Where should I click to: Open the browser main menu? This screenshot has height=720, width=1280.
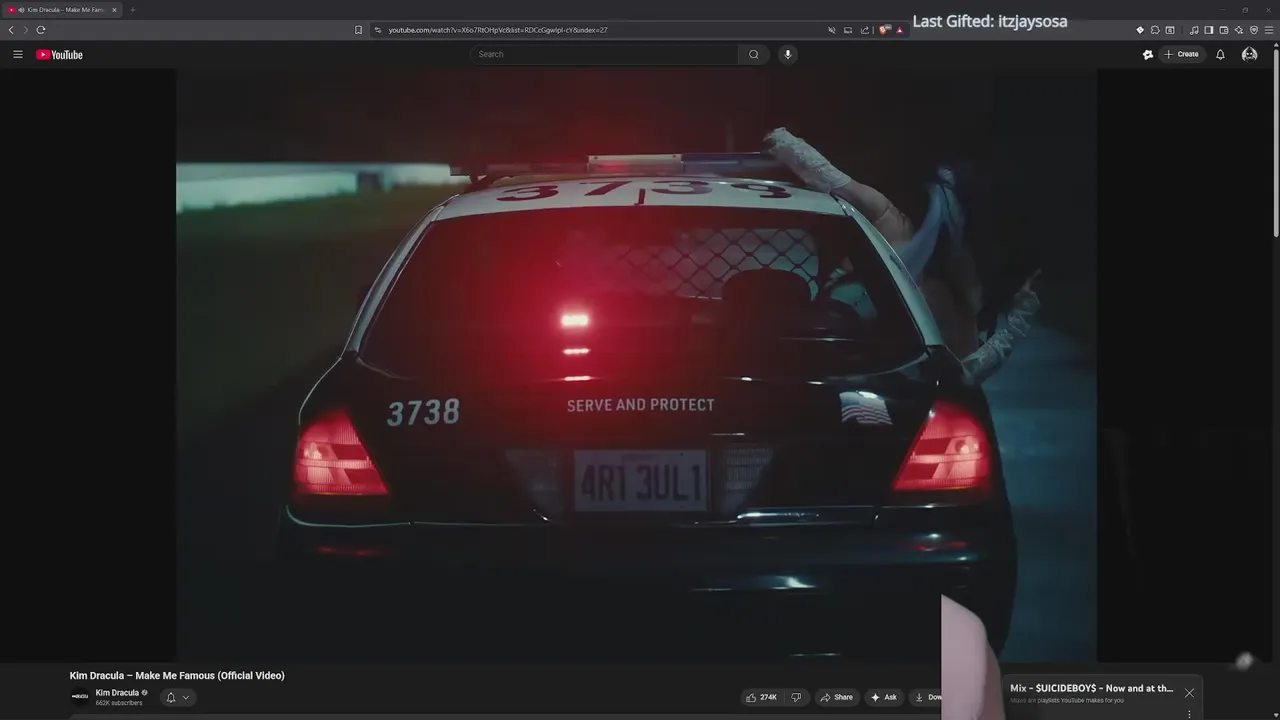pos(1269,30)
